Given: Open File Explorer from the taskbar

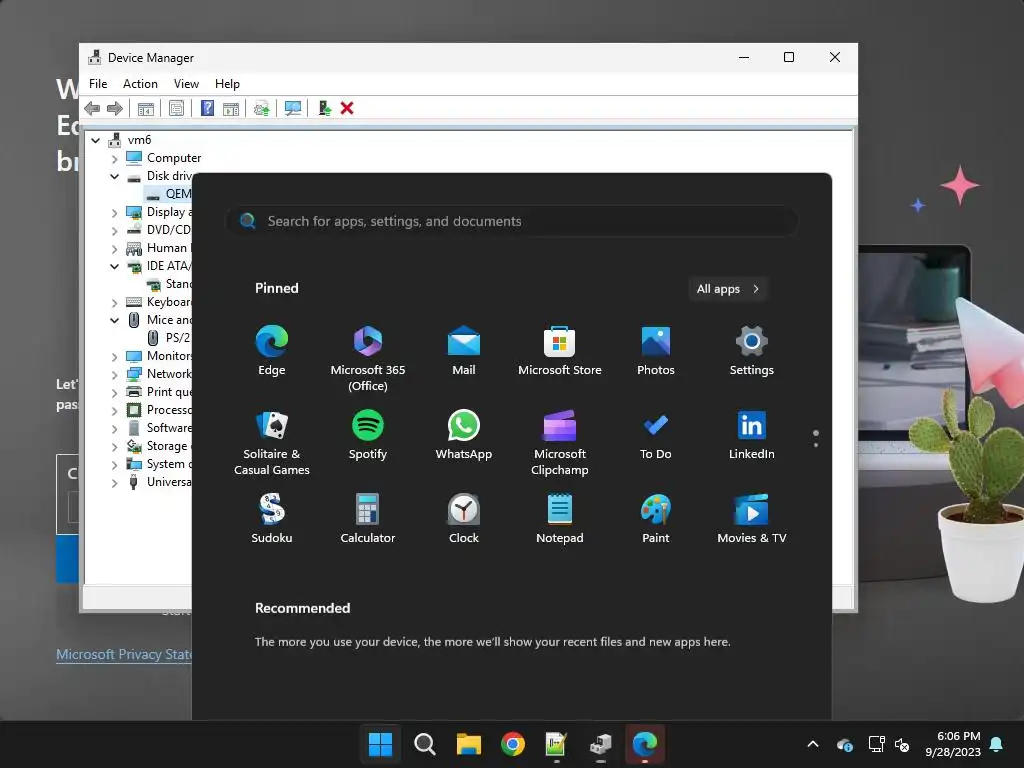Looking at the screenshot, I should point(468,744).
